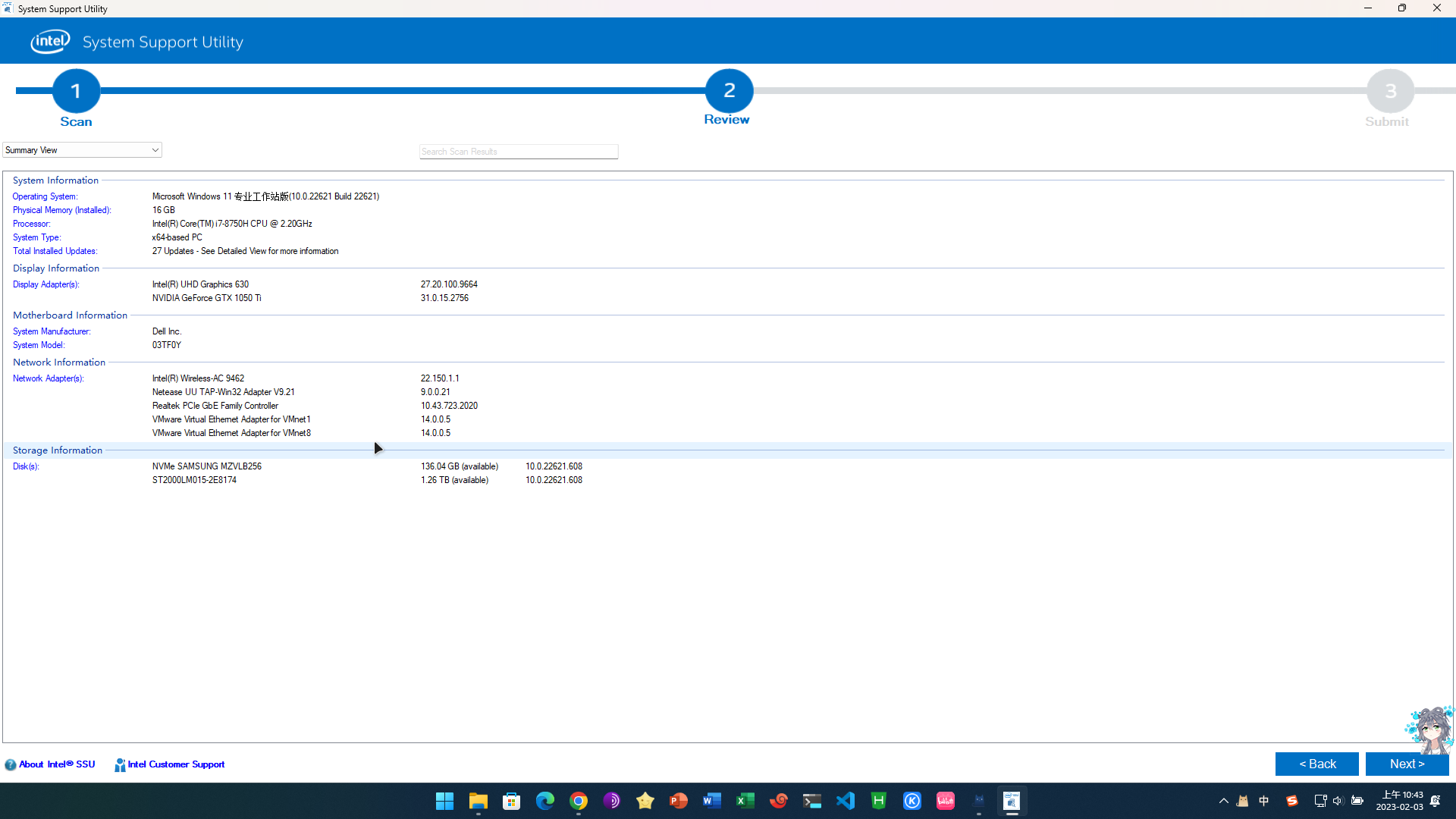This screenshot has width=1456, height=819.
Task: Click the About Intel SSU help icon
Action: click(x=11, y=764)
